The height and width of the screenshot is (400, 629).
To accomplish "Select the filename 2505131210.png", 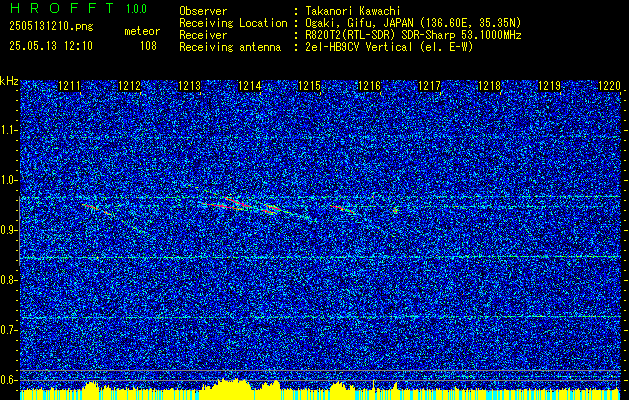I will tap(51, 27).
